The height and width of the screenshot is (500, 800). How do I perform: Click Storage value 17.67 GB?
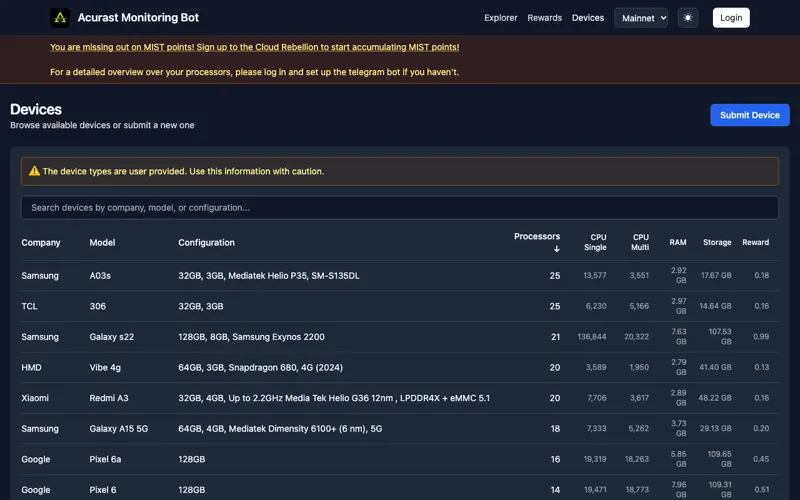click(x=716, y=276)
